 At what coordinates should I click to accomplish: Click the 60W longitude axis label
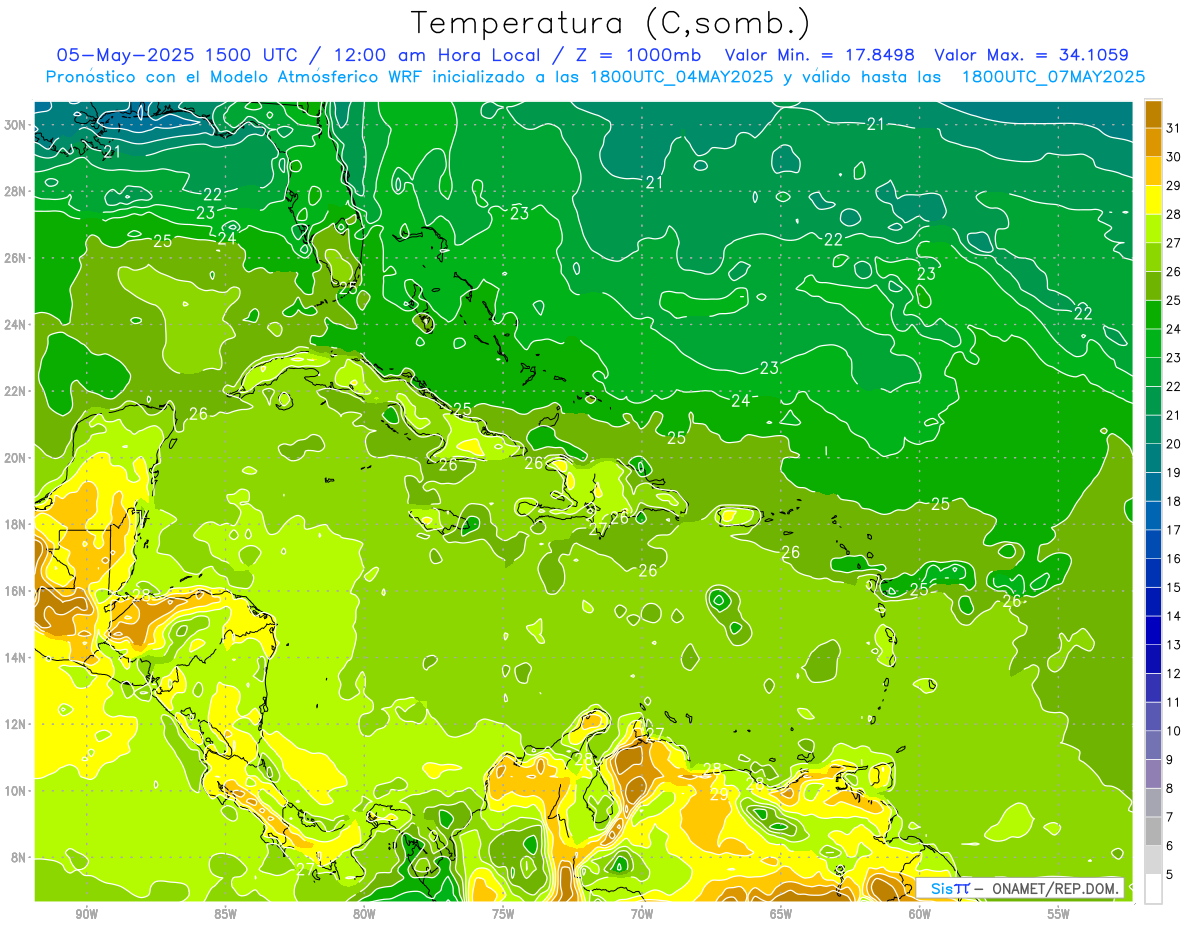coord(920,914)
